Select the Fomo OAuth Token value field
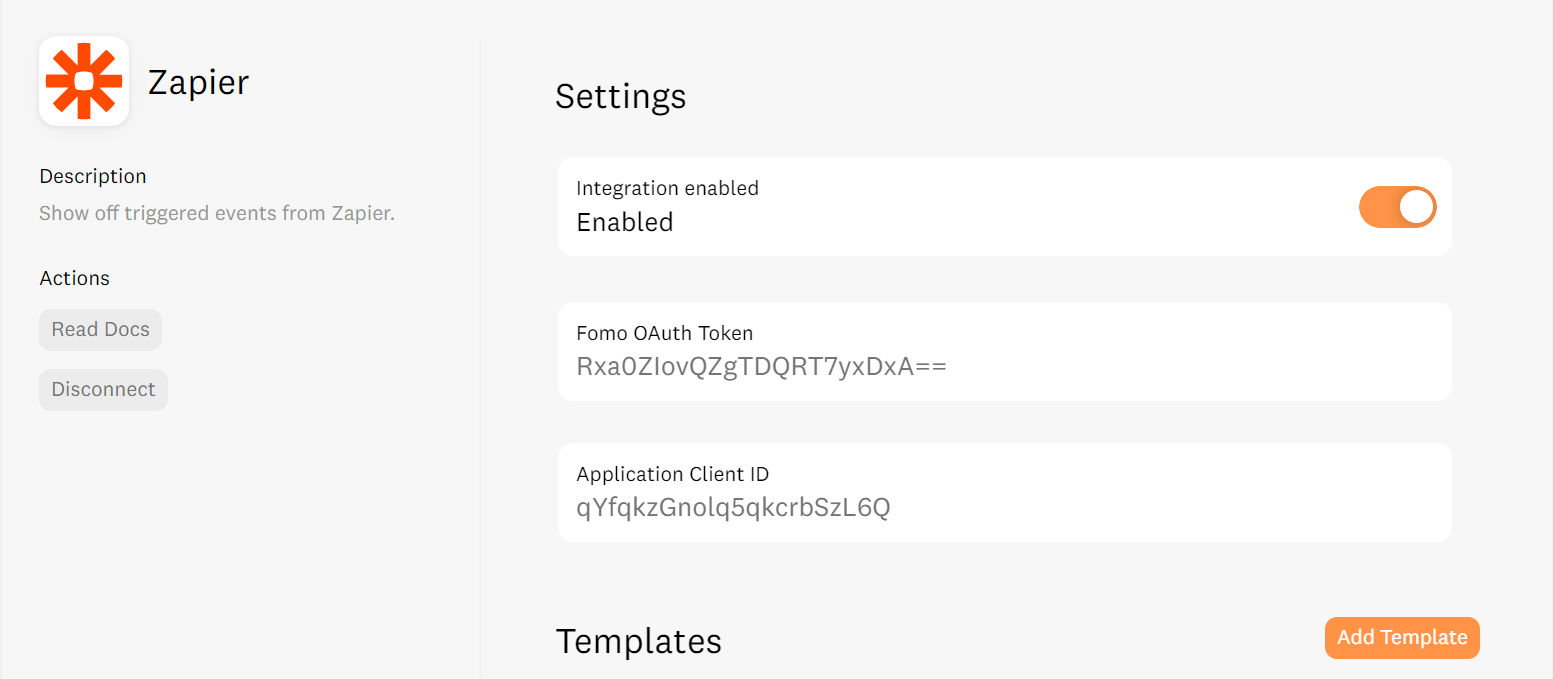Screen dimensions: 1553x679 click(761, 367)
